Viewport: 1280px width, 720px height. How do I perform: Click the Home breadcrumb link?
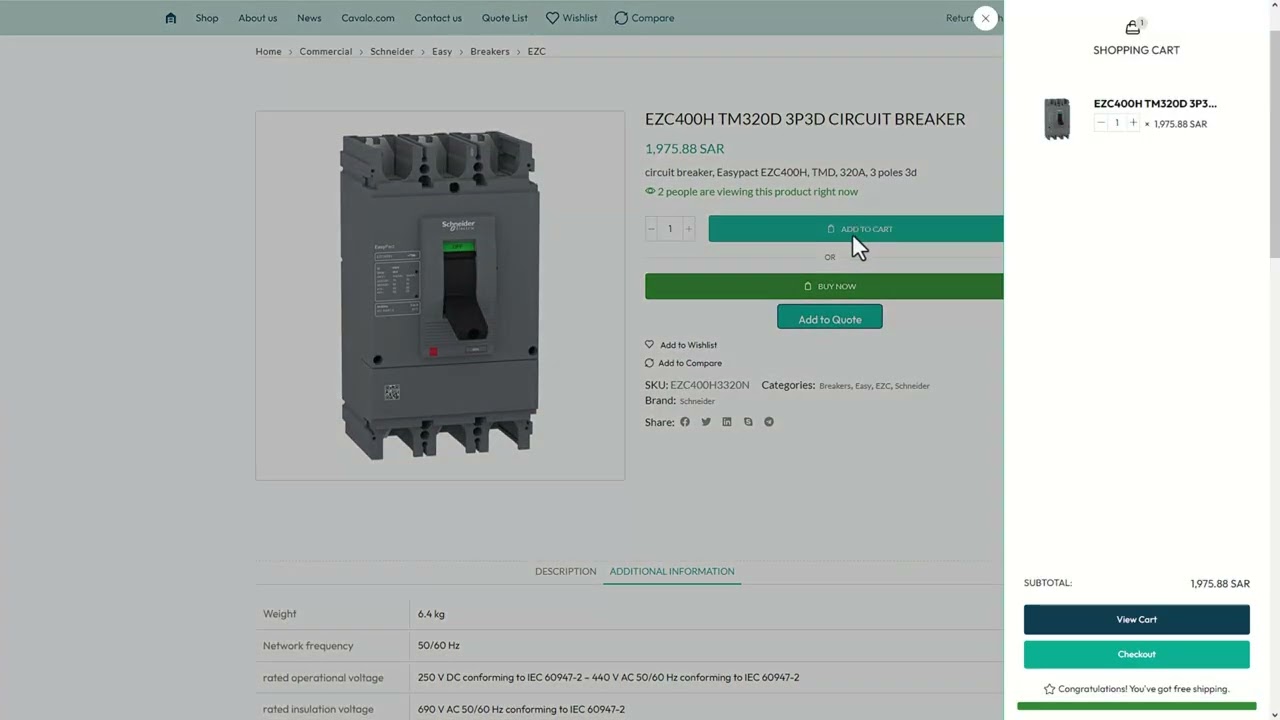tap(268, 51)
